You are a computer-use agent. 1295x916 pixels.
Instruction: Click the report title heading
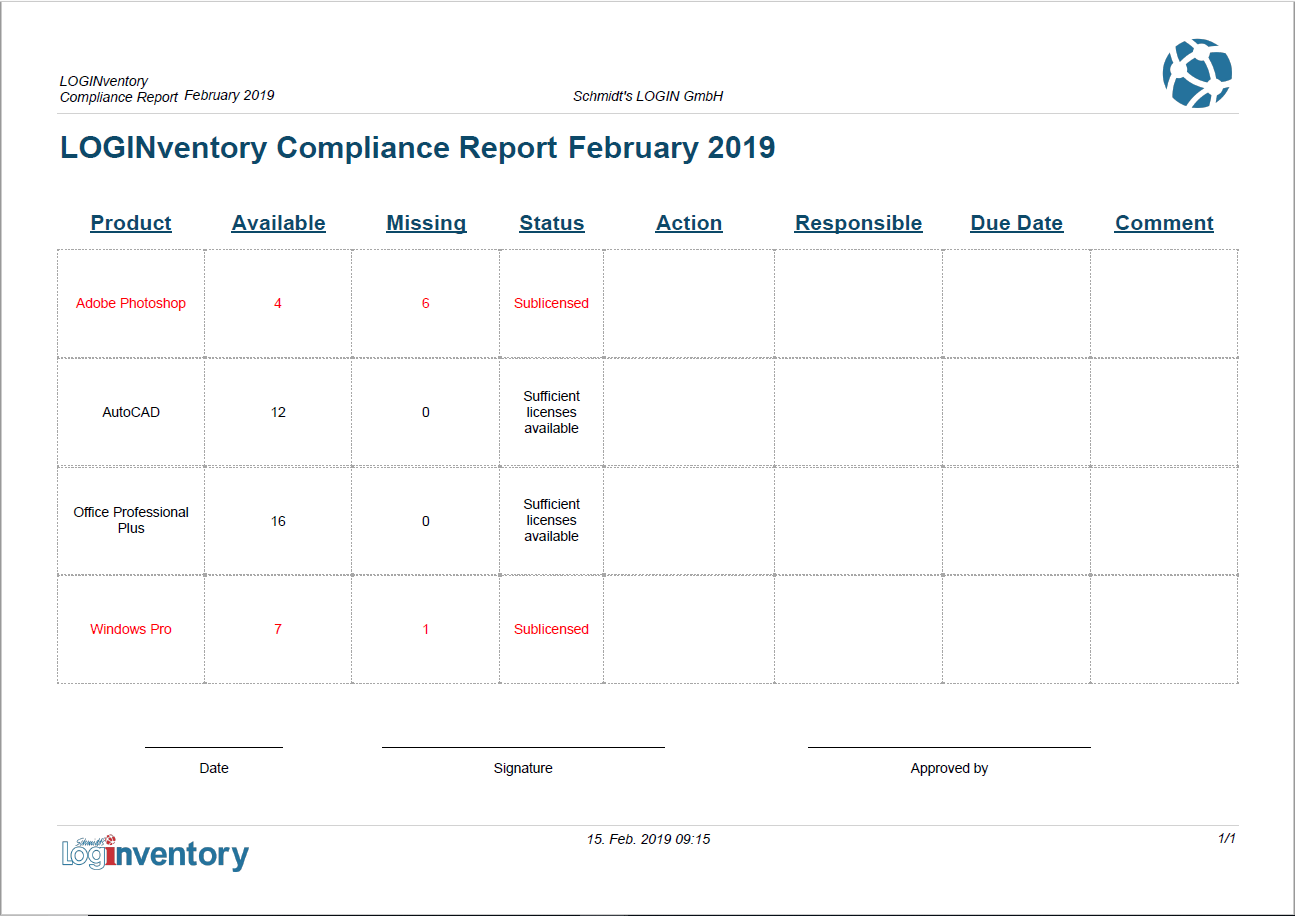click(x=418, y=148)
